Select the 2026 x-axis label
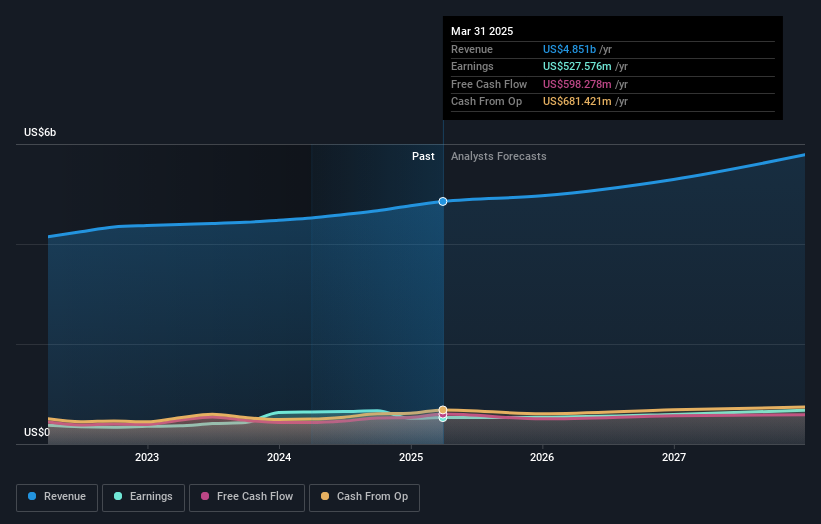Viewport: 821px width, 524px height. pos(542,457)
